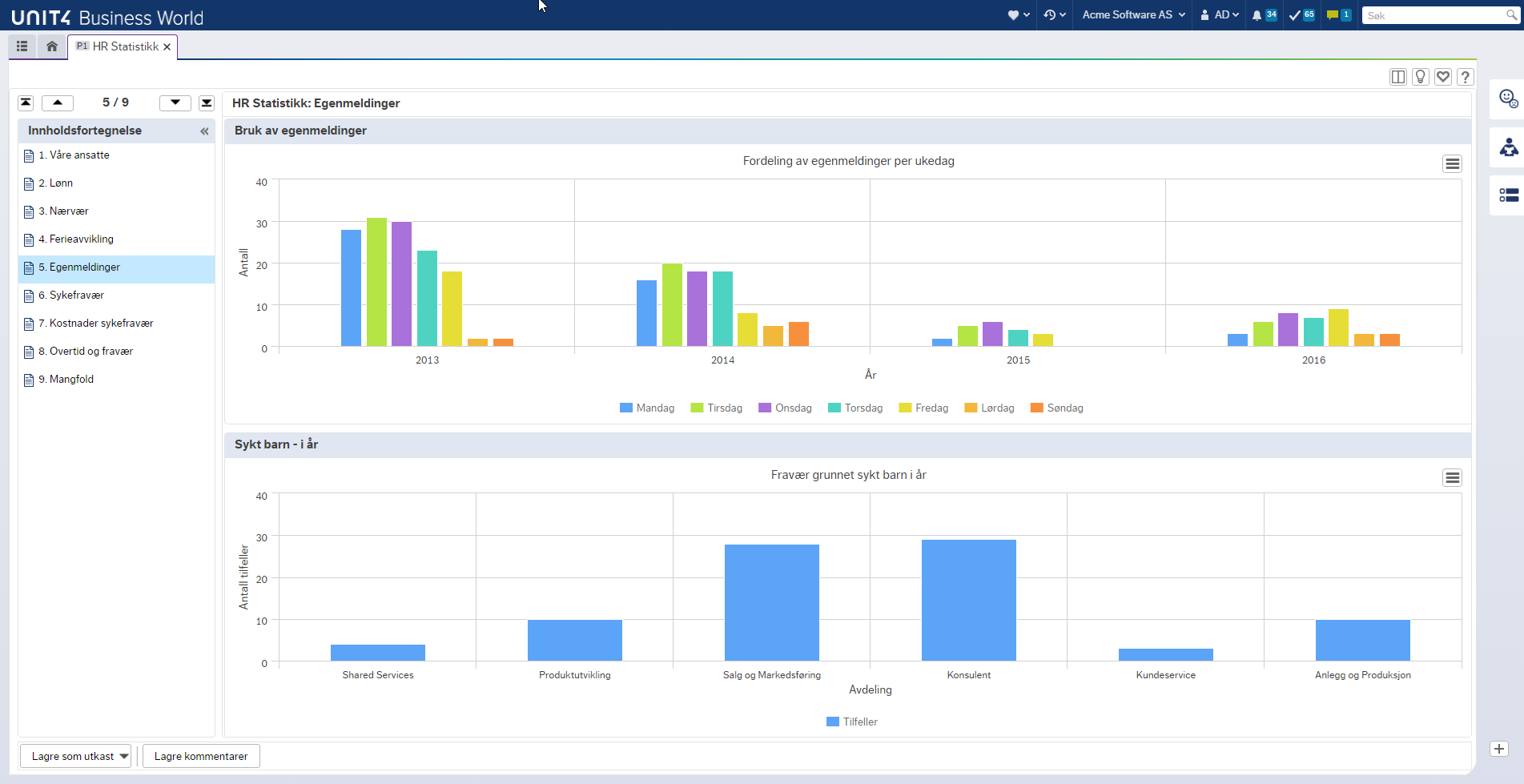Open 1. Våre ansatte page

tap(116, 155)
